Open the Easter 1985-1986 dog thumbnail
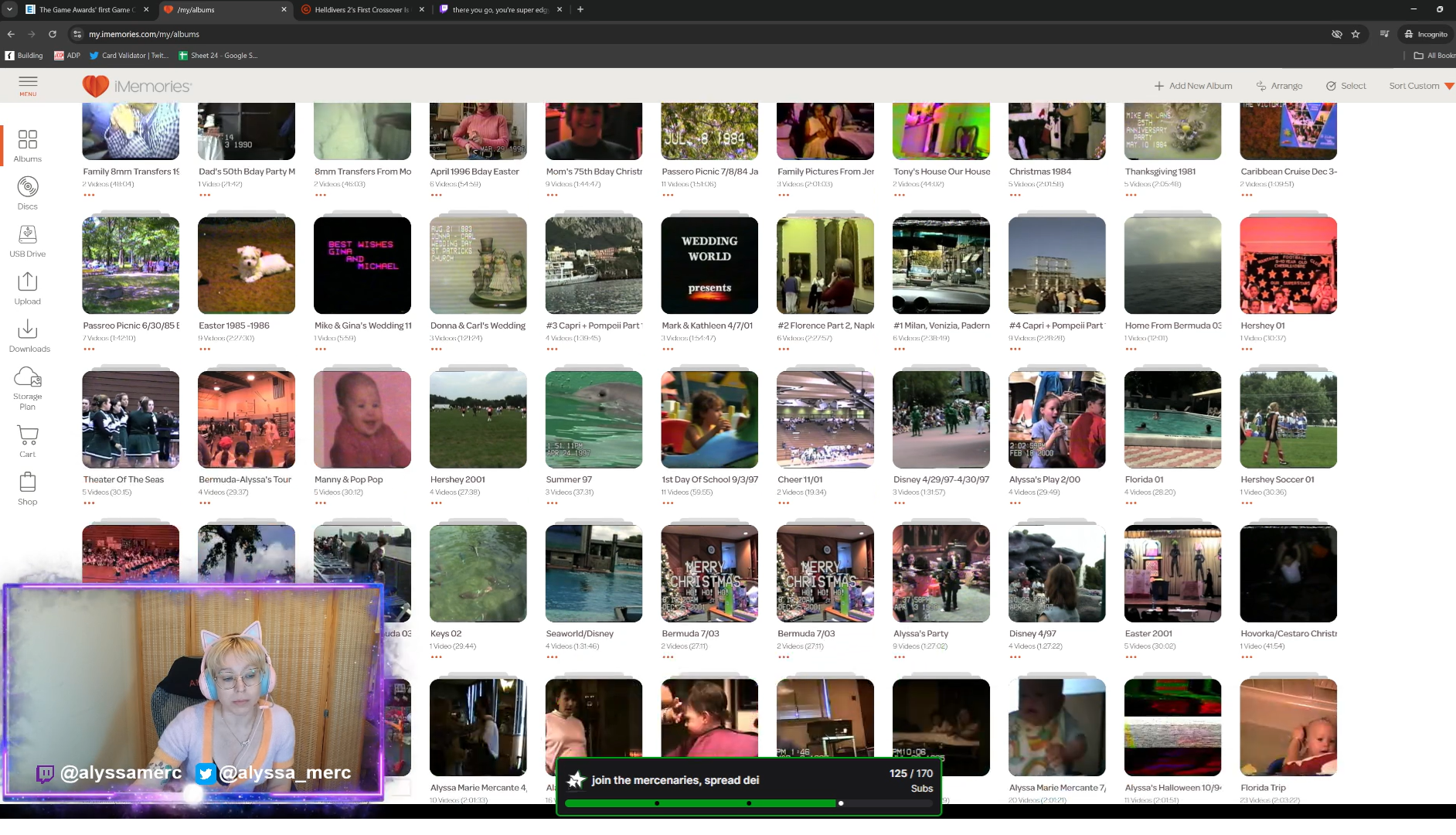The width and height of the screenshot is (1456, 835). (x=247, y=265)
